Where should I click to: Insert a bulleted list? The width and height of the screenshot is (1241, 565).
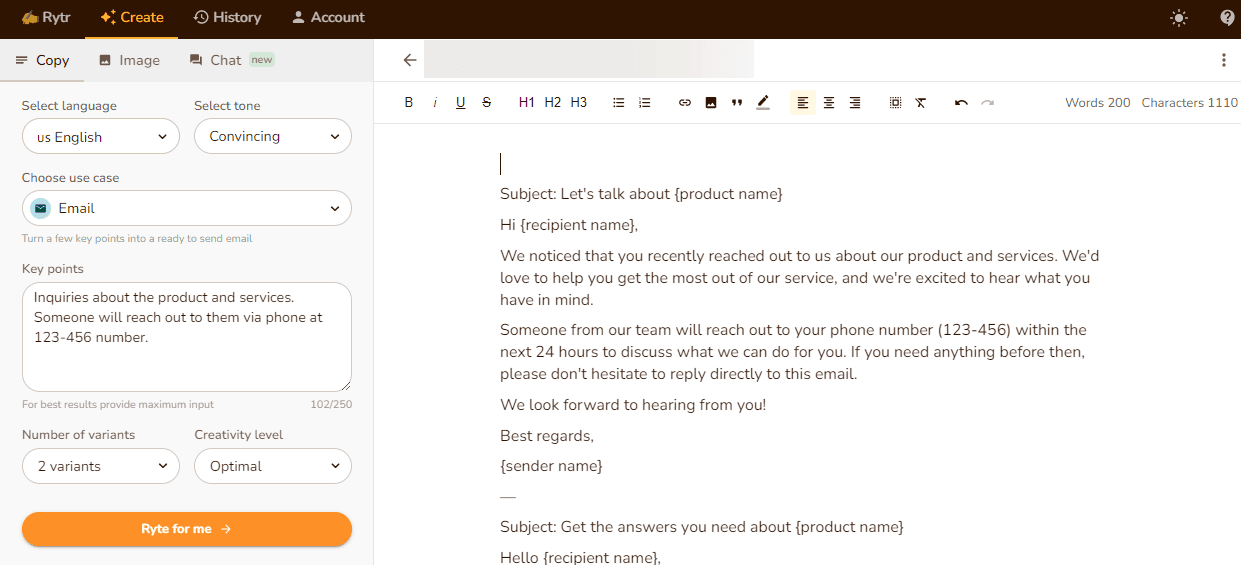619,103
